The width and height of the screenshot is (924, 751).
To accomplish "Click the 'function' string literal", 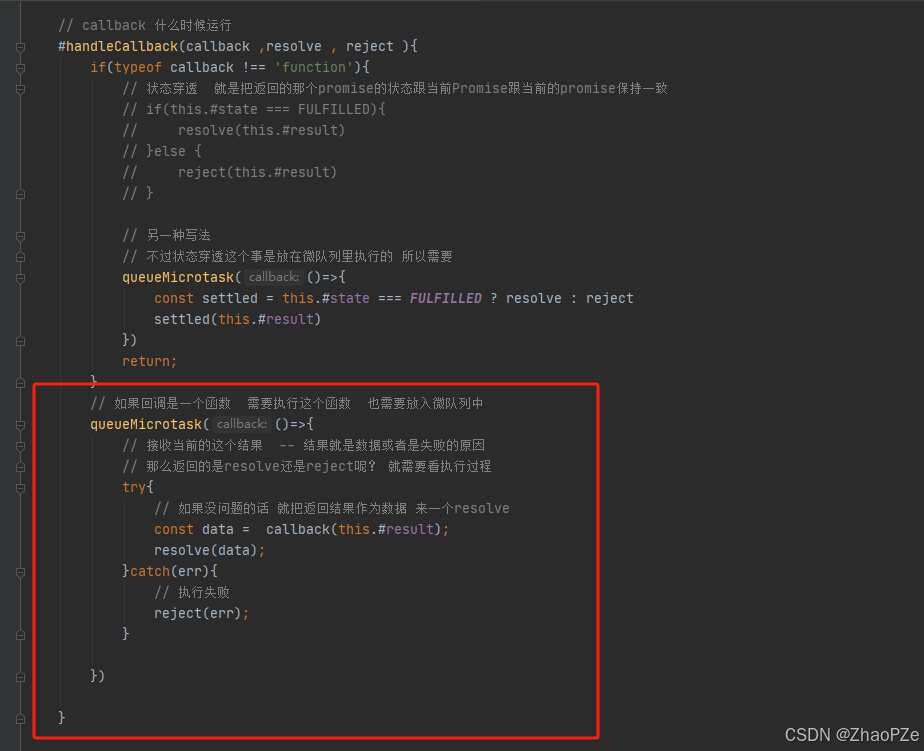I will [313, 67].
